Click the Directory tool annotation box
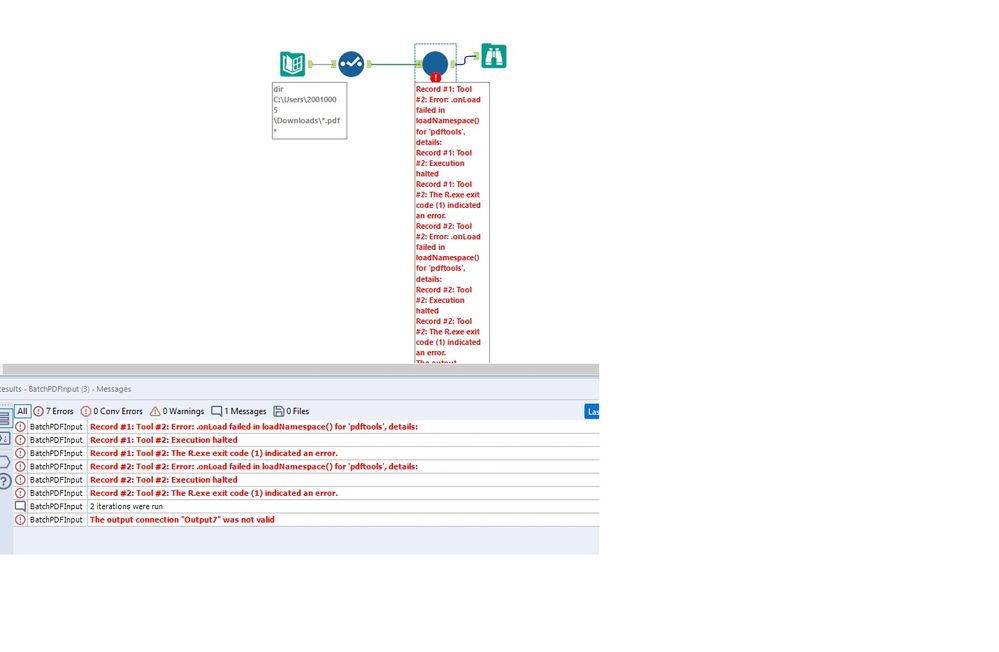999x652 pixels. 310,110
